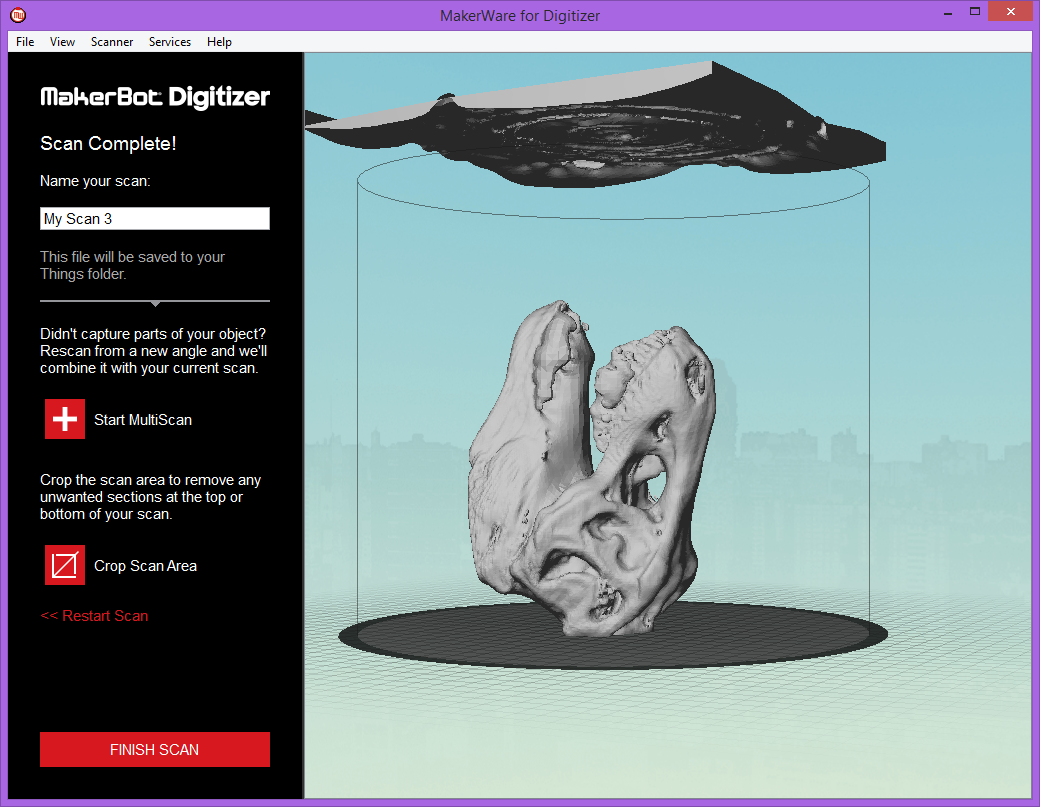Click the 'Crop the scan area to remove' text
Viewport: 1040px width, 807px height.
[x=151, y=497]
